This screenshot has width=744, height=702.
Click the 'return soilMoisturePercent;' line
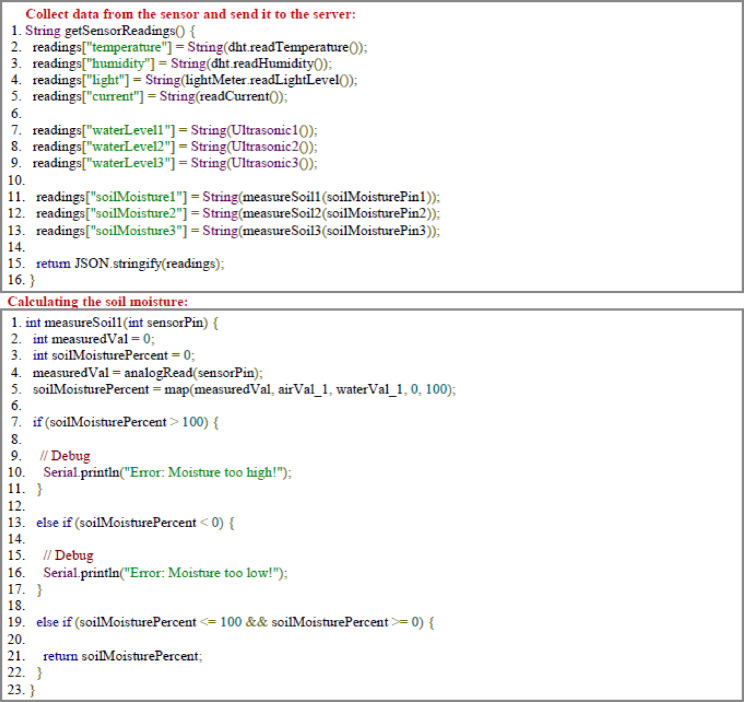[x=122, y=656]
